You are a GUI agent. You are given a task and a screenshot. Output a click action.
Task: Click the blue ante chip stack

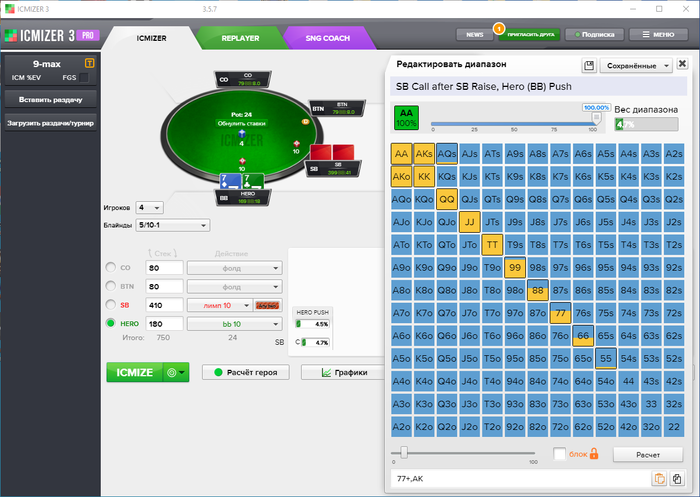pos(242,134)
